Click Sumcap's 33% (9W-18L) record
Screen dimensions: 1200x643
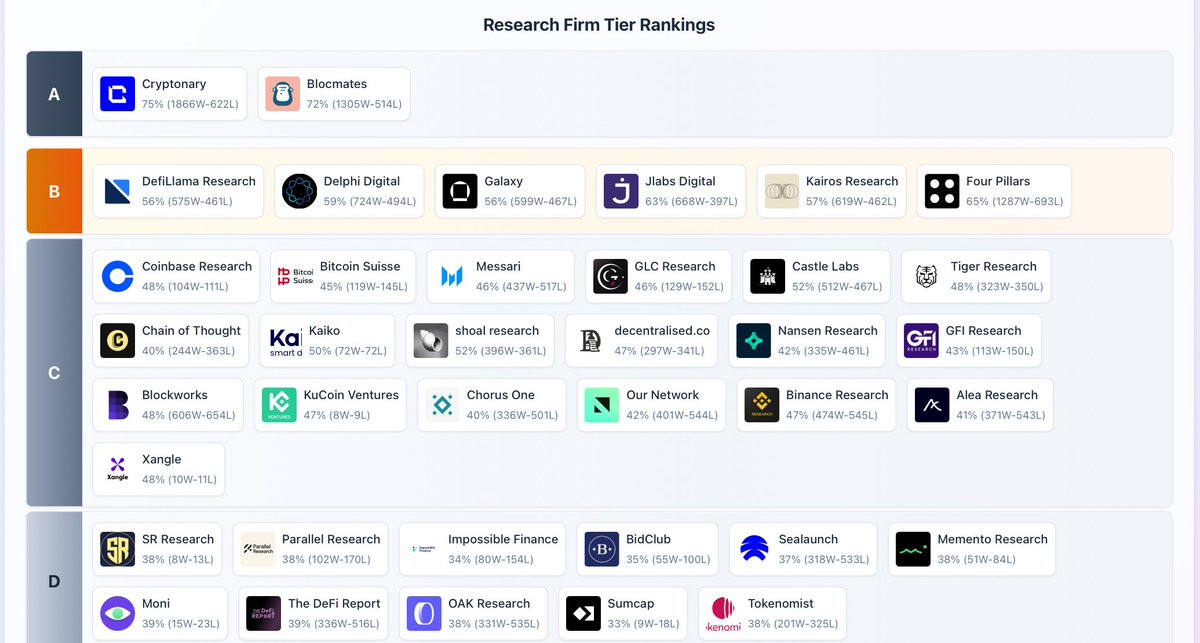click(x=643, y=623)
